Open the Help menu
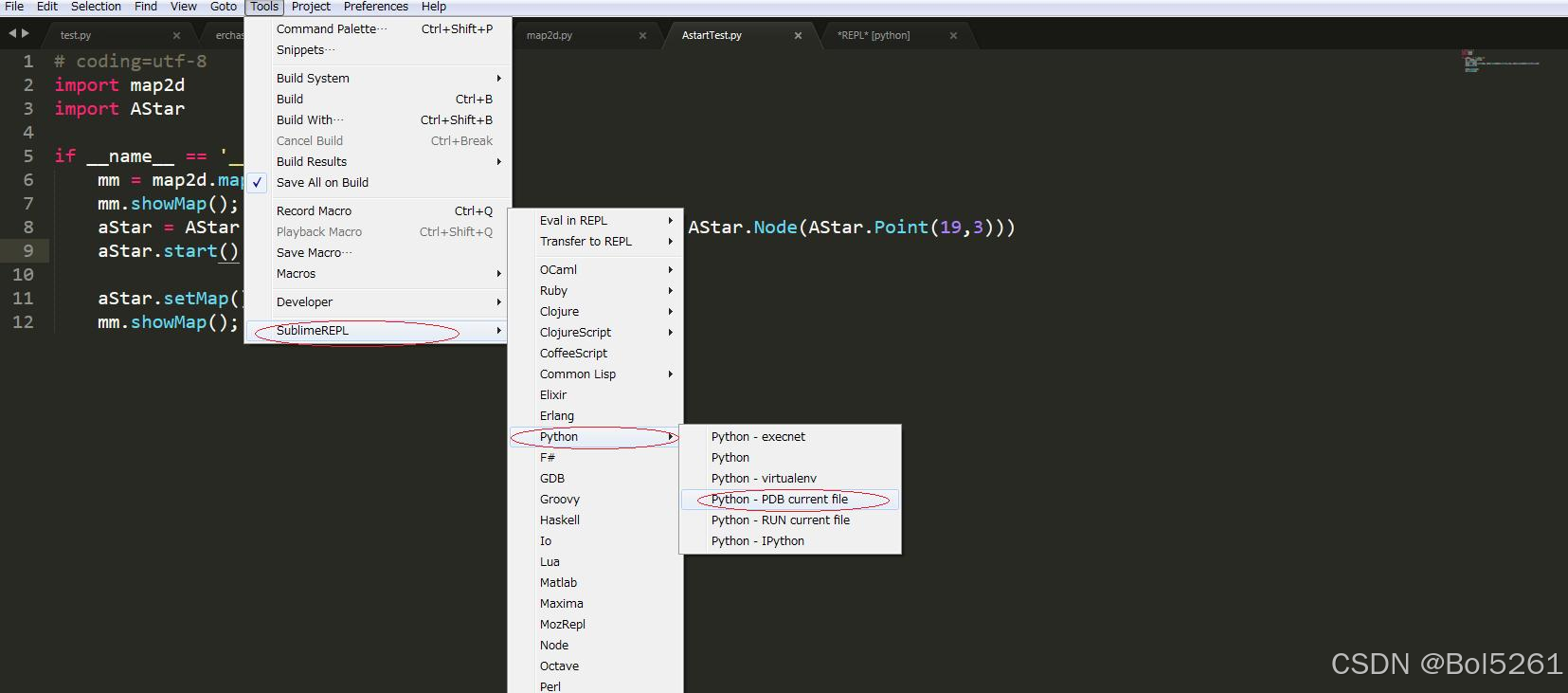 434,7
